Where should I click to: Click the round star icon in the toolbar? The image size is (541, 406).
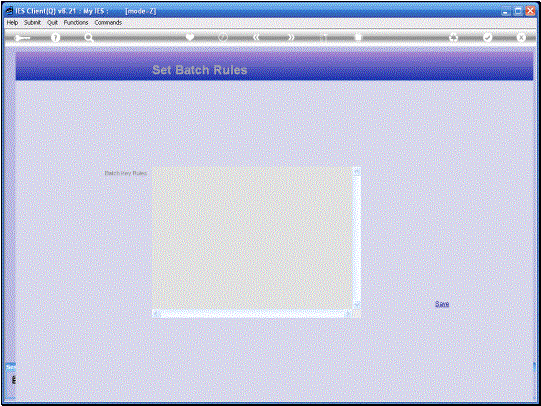(454, 38)
